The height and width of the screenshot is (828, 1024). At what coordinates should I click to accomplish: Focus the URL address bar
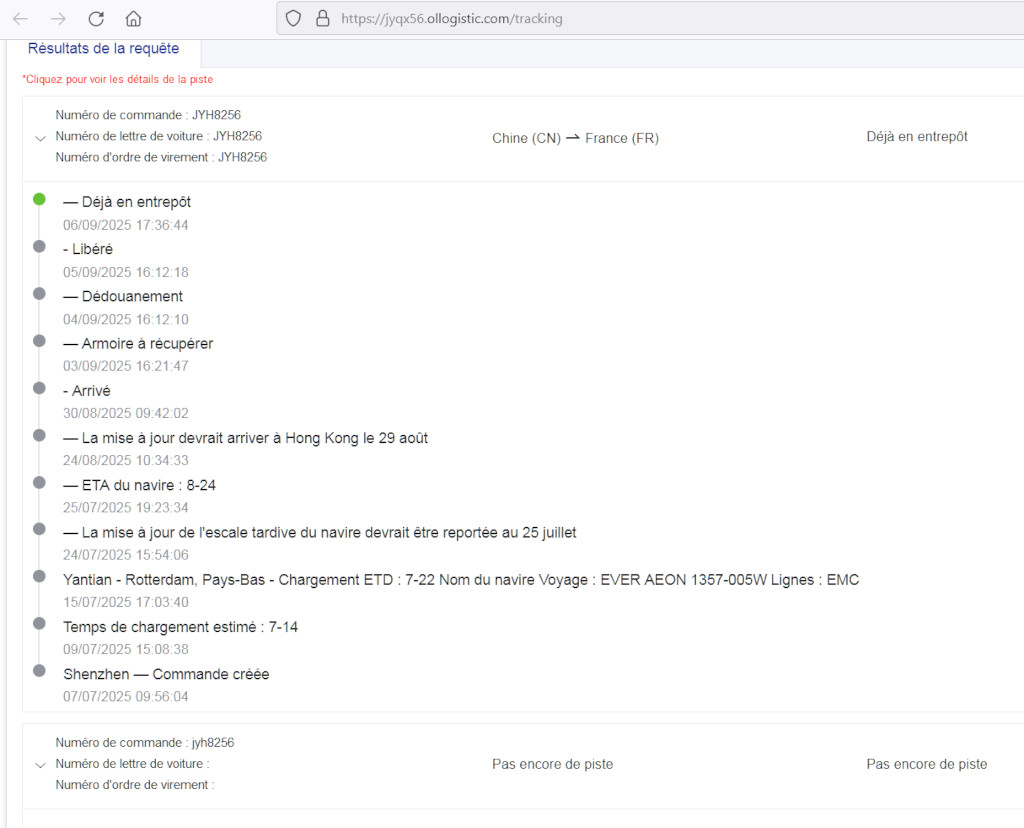coord(600,18)
